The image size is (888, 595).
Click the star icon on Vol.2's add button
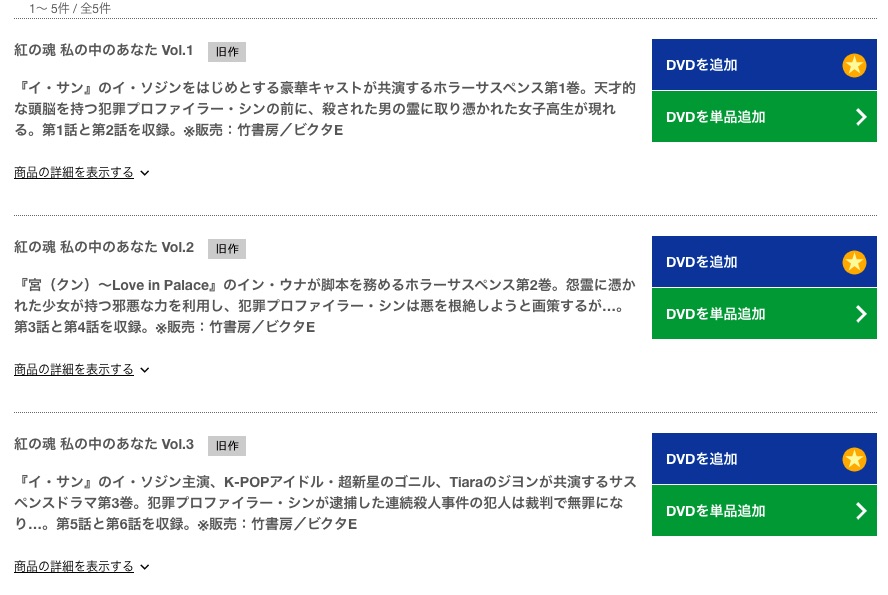coord(854,262)
